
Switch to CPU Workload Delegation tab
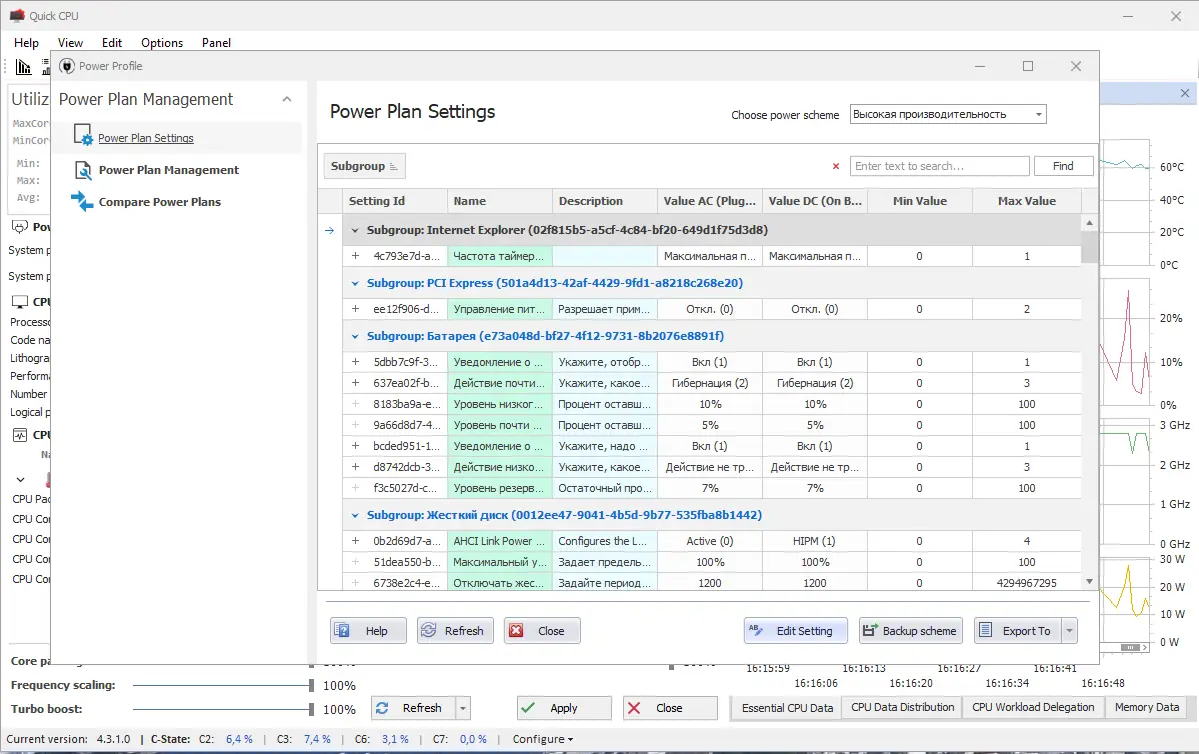click(x=1033, y=707)
